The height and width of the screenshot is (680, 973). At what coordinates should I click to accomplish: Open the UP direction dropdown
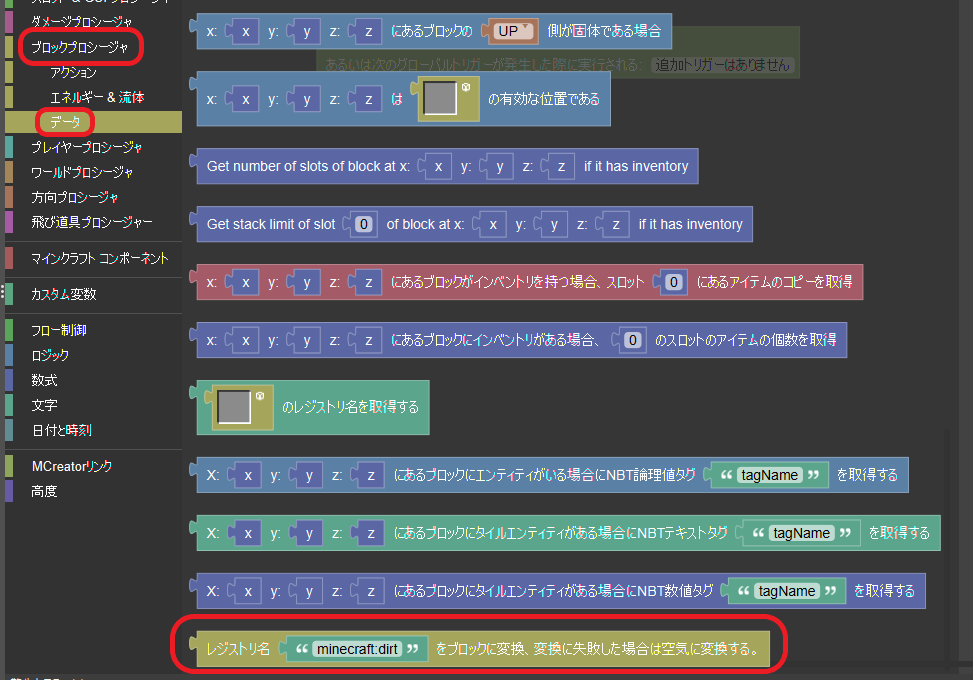point(514,32)
